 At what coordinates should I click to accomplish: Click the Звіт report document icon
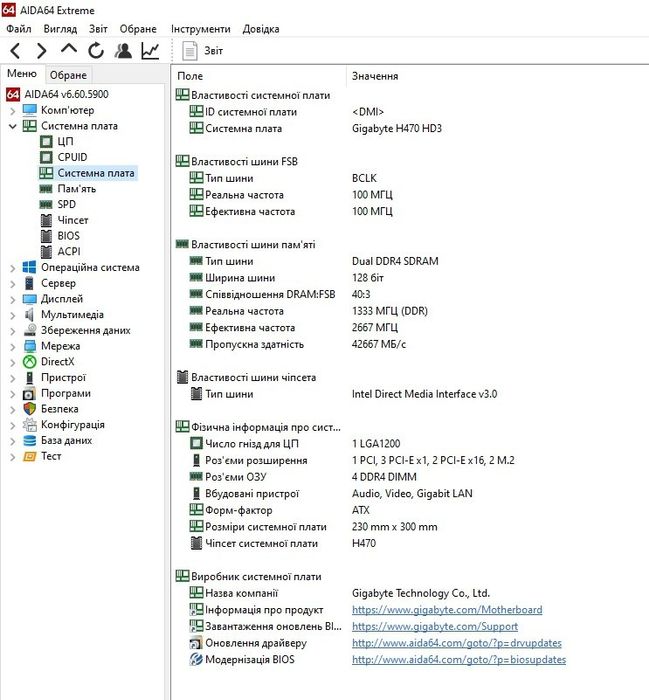pyautogui.click(x=190, y=51)
